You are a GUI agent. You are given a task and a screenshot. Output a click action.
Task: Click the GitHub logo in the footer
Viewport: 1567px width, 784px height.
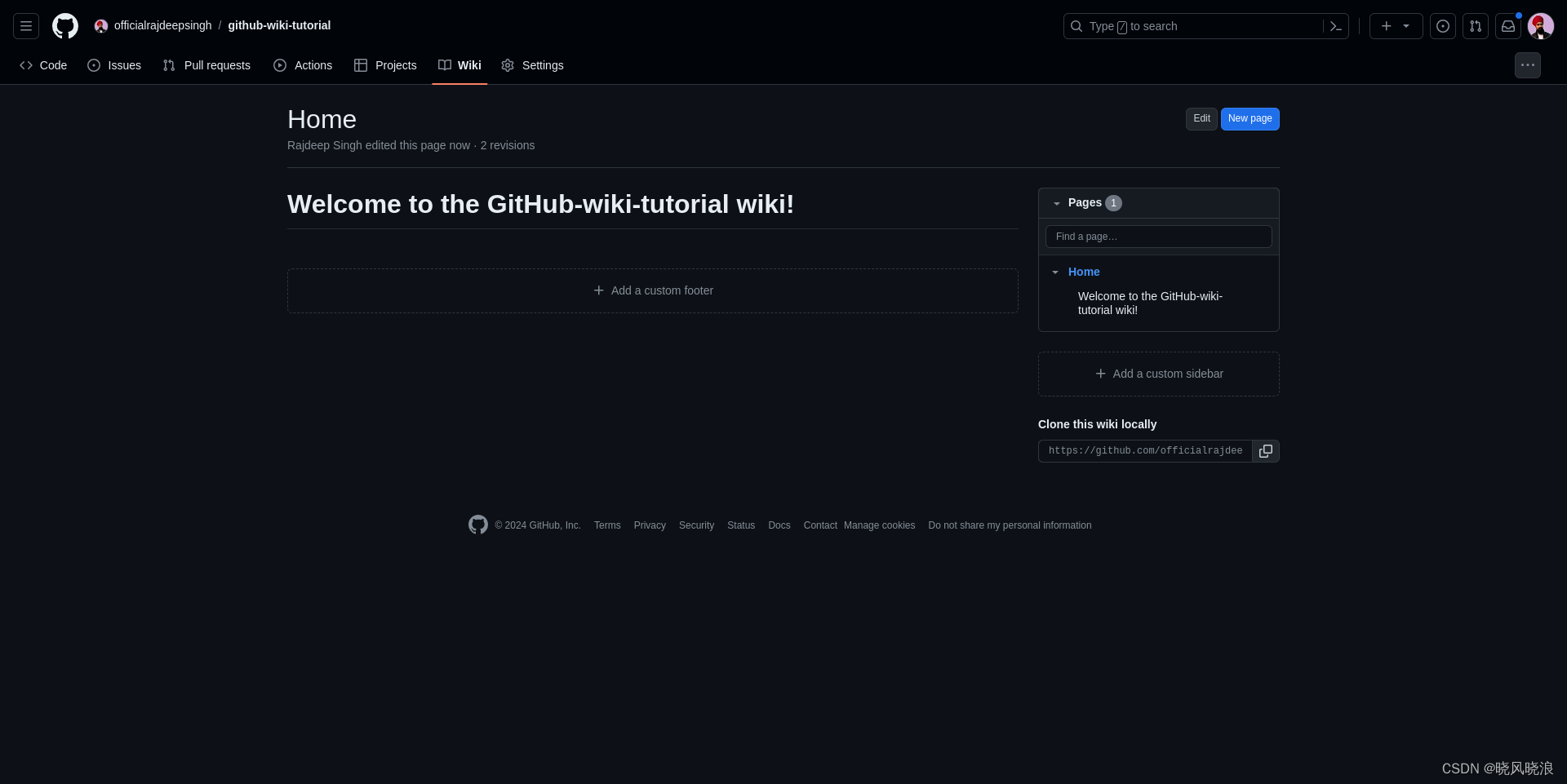tap(478, 525)
